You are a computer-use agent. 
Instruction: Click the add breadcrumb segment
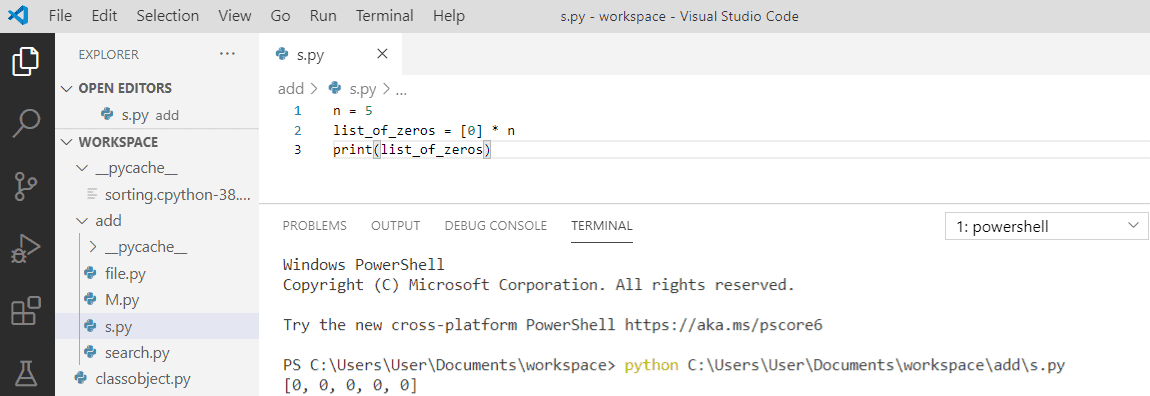[x=290, y=89]
